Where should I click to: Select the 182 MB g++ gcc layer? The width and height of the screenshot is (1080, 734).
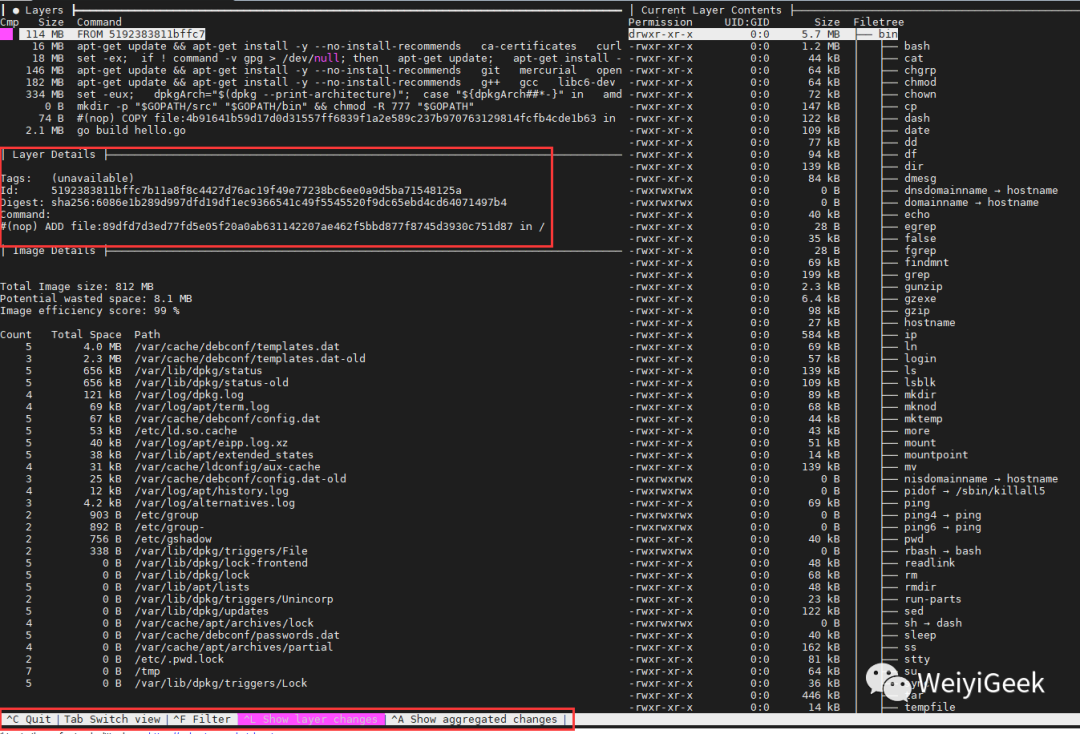pyautogui.click(x=320, y=82)
